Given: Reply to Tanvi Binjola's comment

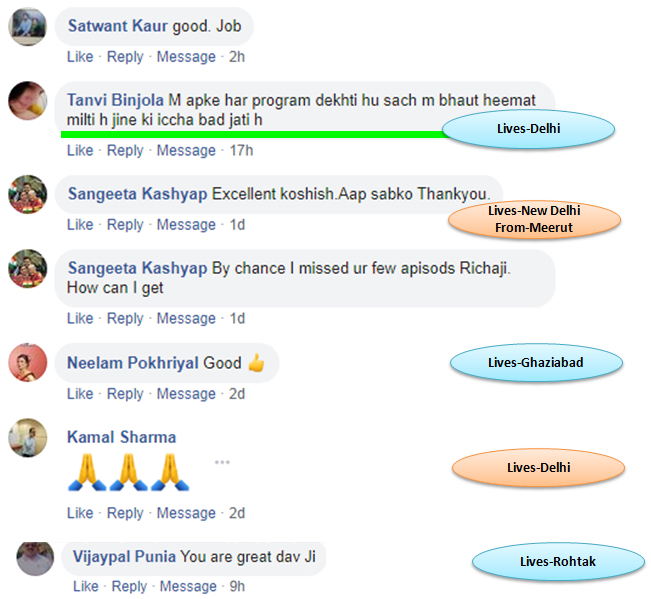Looking at the screenshot, I should pos(125,150).
